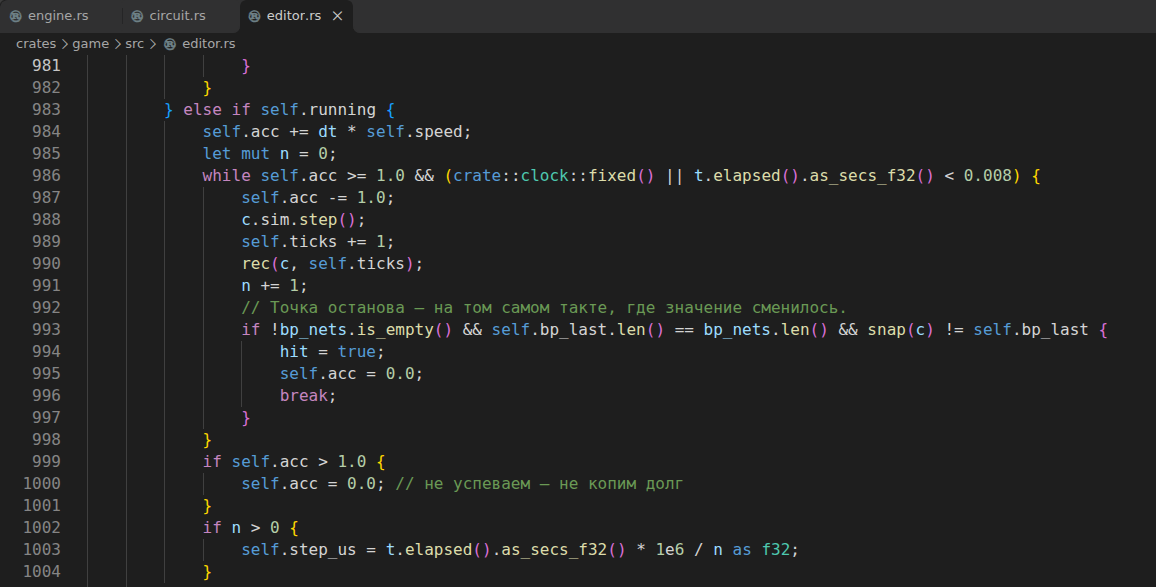
Task: Open the 'crates' breadcrumb segment
Action: [x=36, y=44]
